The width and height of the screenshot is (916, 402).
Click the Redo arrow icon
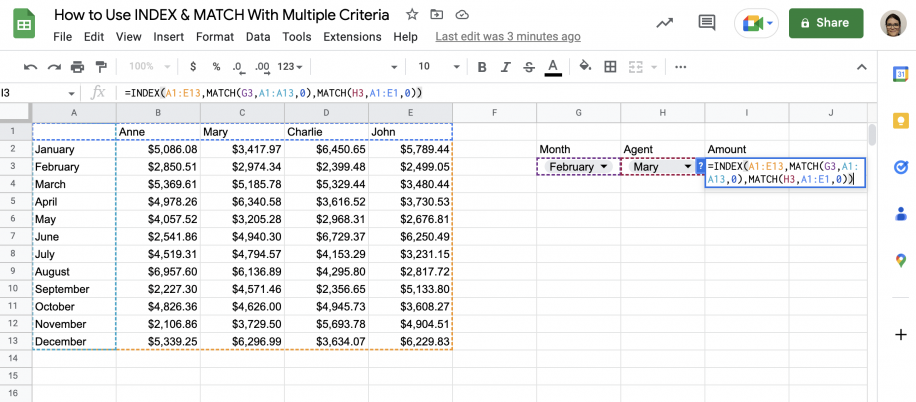point(54,67)
